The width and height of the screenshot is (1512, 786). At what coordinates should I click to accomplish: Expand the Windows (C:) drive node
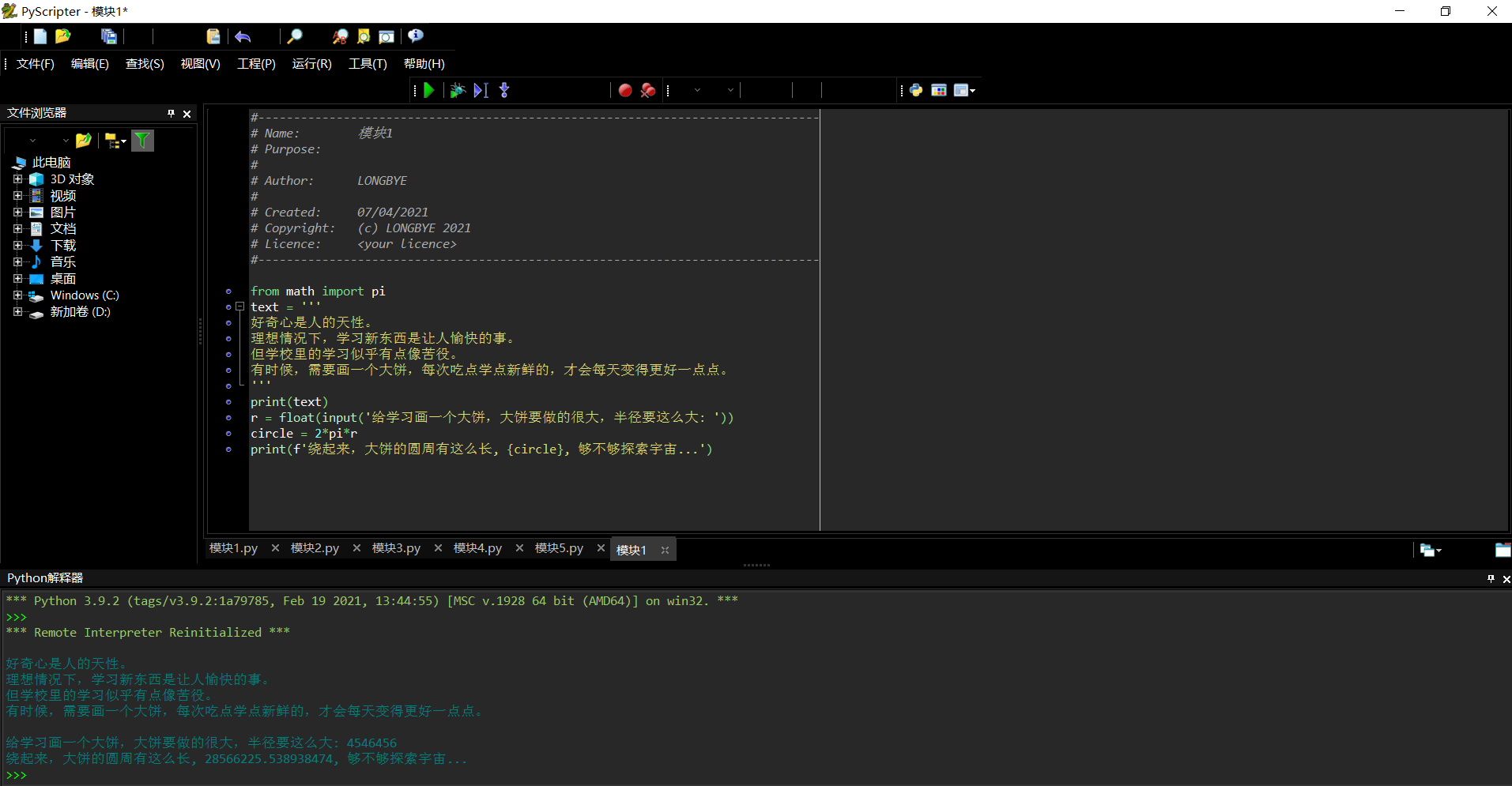tap(17, 295)
